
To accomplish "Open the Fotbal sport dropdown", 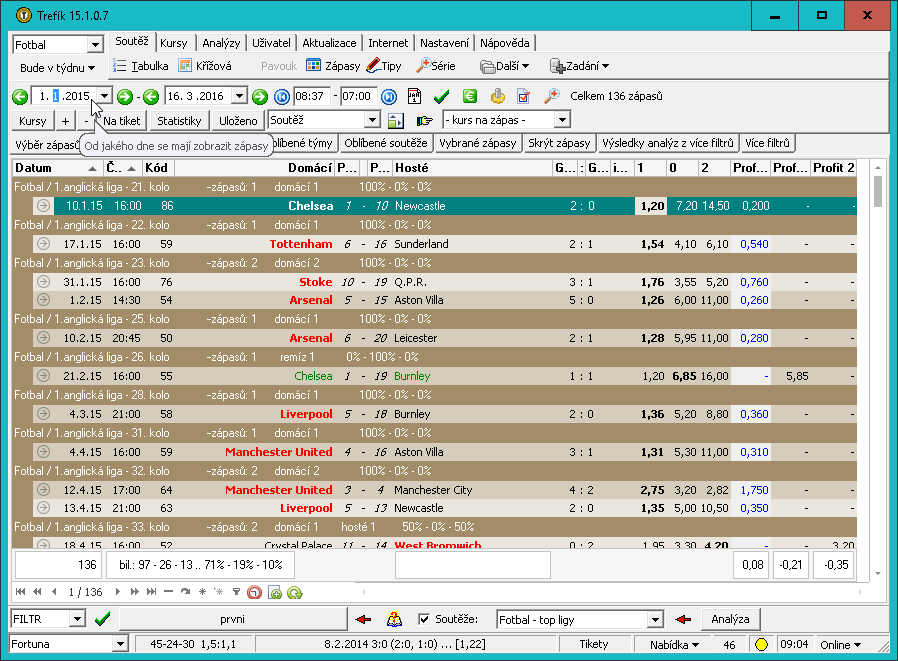I will [95, 45].
